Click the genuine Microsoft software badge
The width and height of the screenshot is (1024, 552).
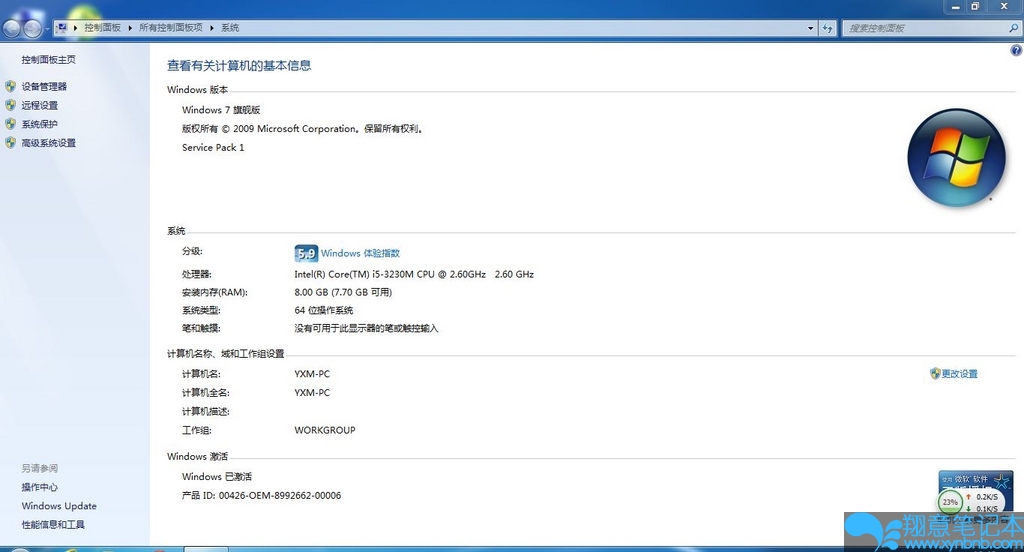976,481
